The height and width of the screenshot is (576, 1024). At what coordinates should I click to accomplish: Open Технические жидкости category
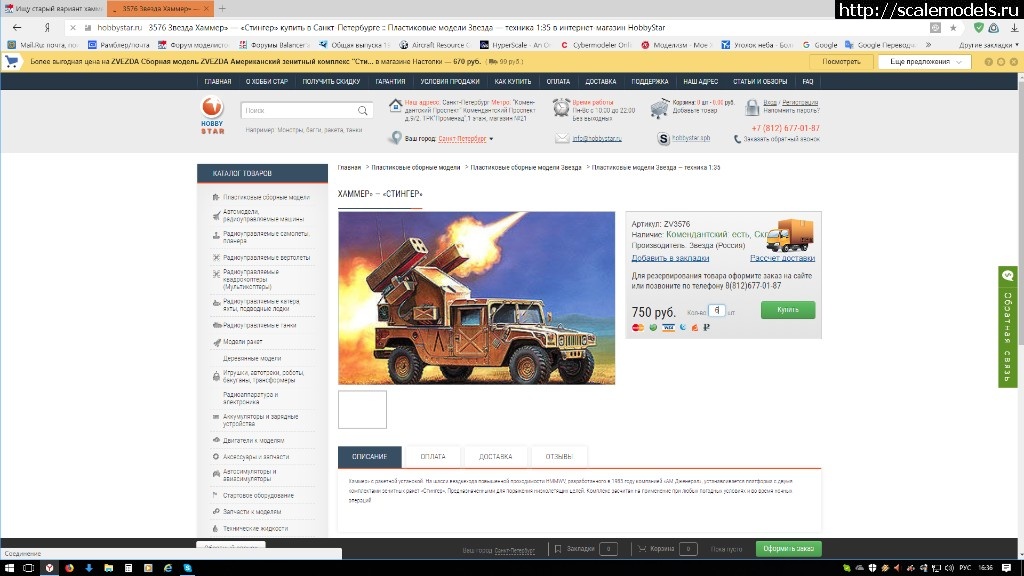tap(255, 528)
